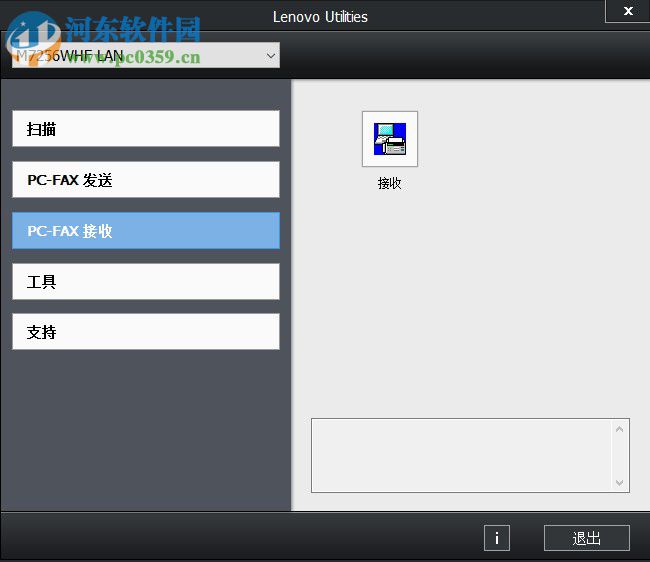Image resolution: width=650 pixels, height=562 pixels.
Task: Open the 接收 fax receive icon
Action: [390, 139]
